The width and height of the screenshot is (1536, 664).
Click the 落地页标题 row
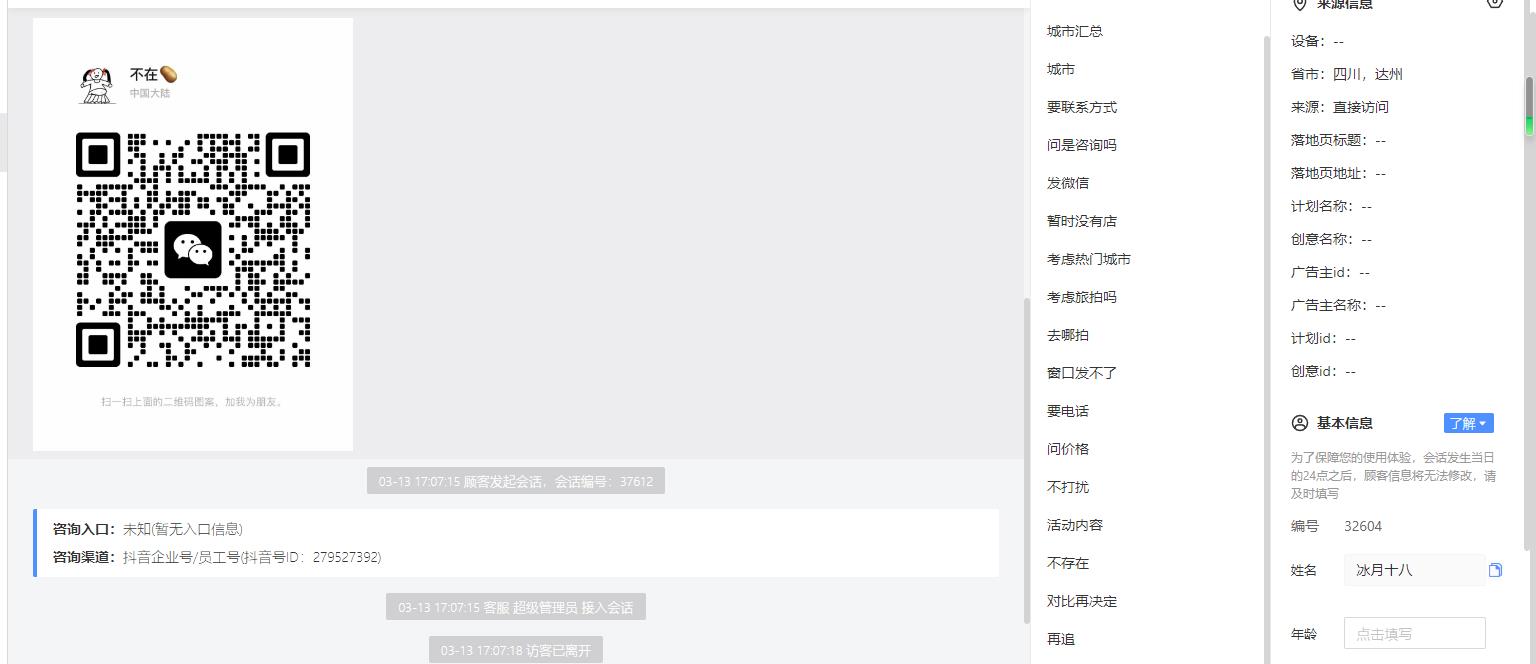pos(1339,140)
